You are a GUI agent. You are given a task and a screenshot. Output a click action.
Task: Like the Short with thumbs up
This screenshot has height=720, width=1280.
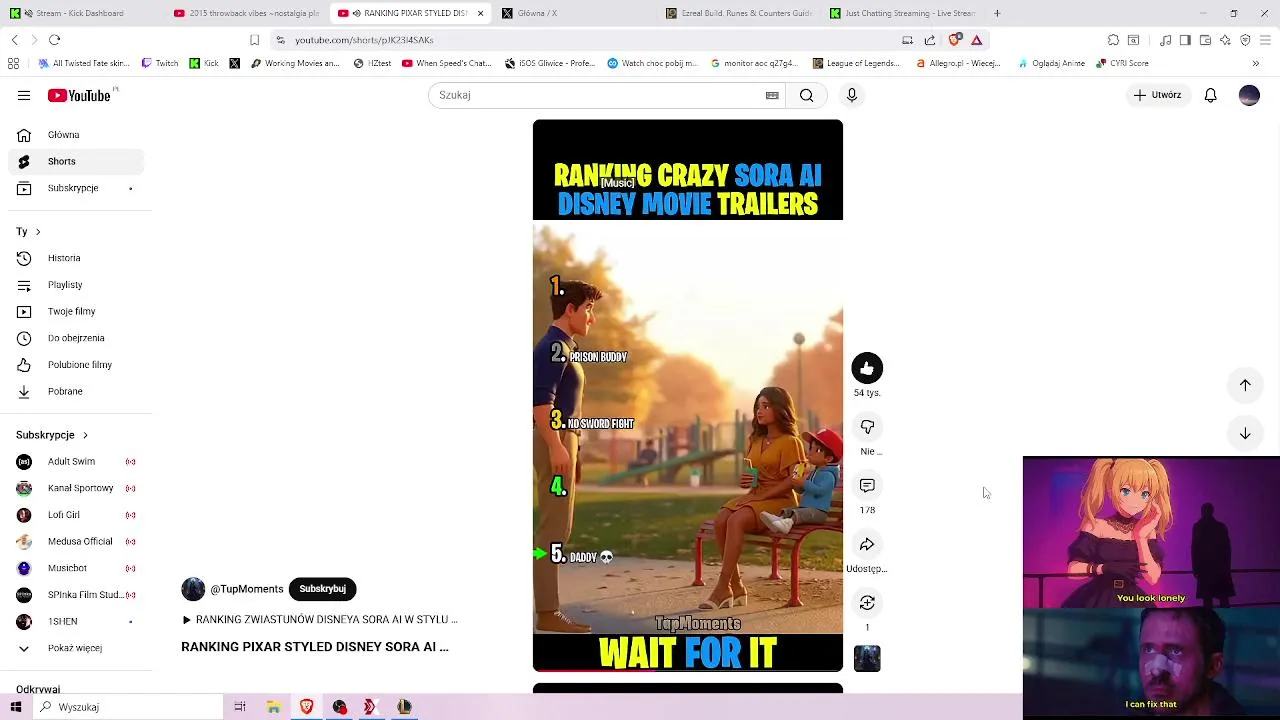(x=867, y=368)
